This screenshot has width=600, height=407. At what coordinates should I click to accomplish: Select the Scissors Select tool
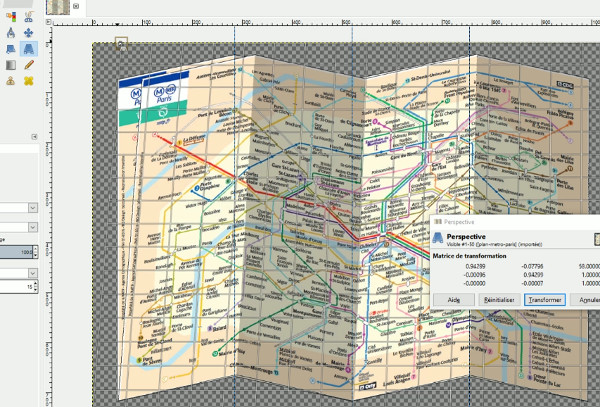[x=29, y=16]
